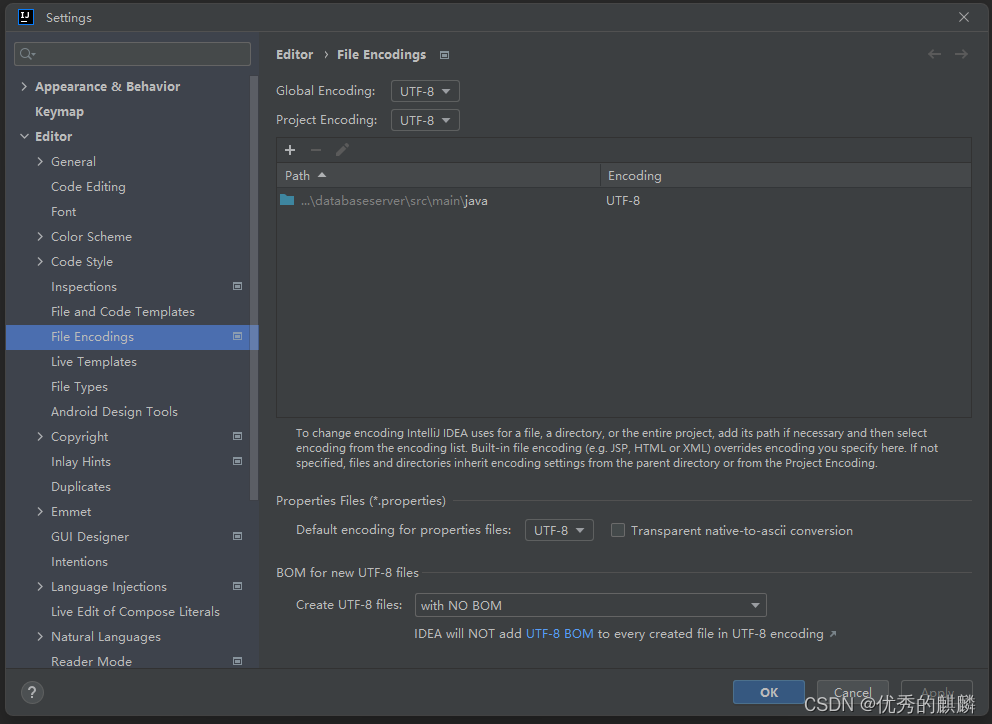Open Live Templates settings

[94, 362]
